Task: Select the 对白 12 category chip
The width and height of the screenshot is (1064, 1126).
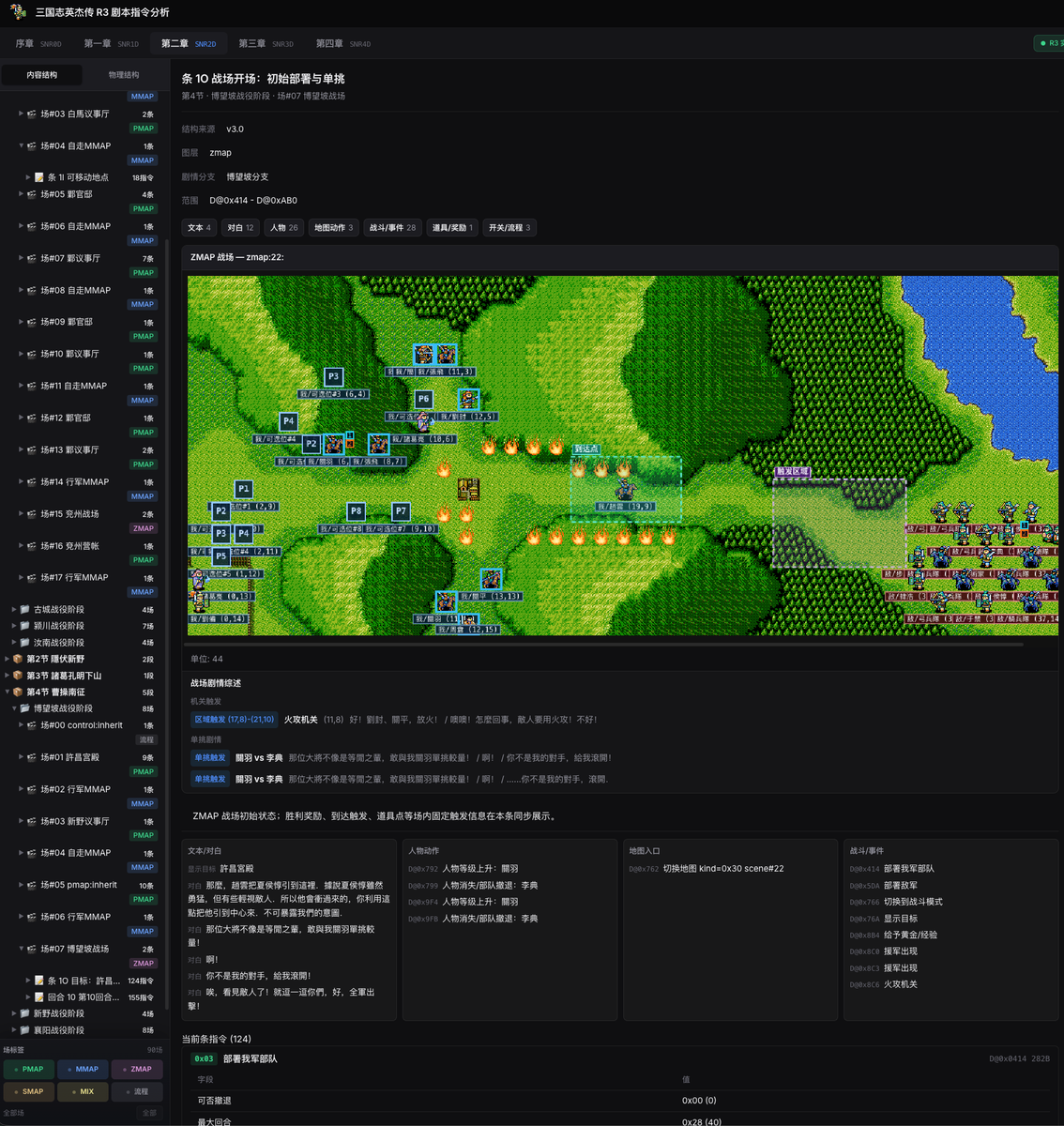Action: [x=240, y=228]
